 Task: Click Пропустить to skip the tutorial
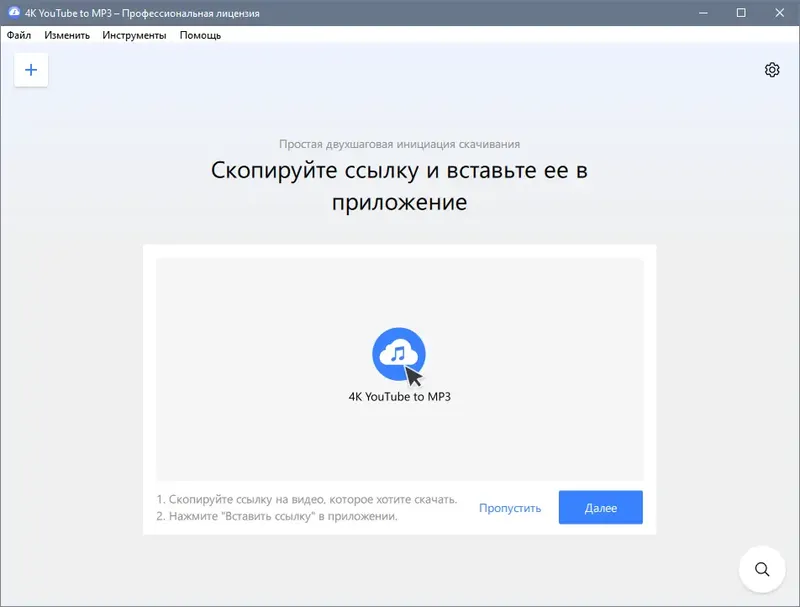click(x=509, y=507)
